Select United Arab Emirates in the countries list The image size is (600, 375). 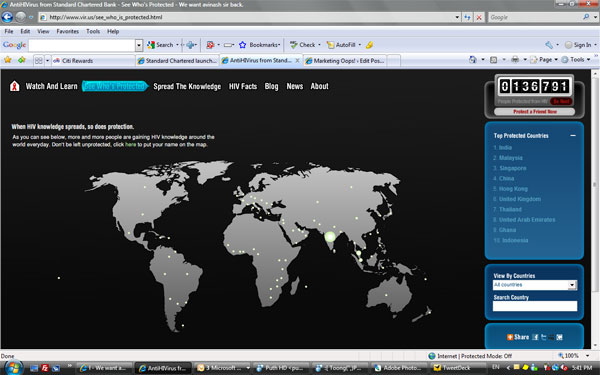(x=527, y=220)
